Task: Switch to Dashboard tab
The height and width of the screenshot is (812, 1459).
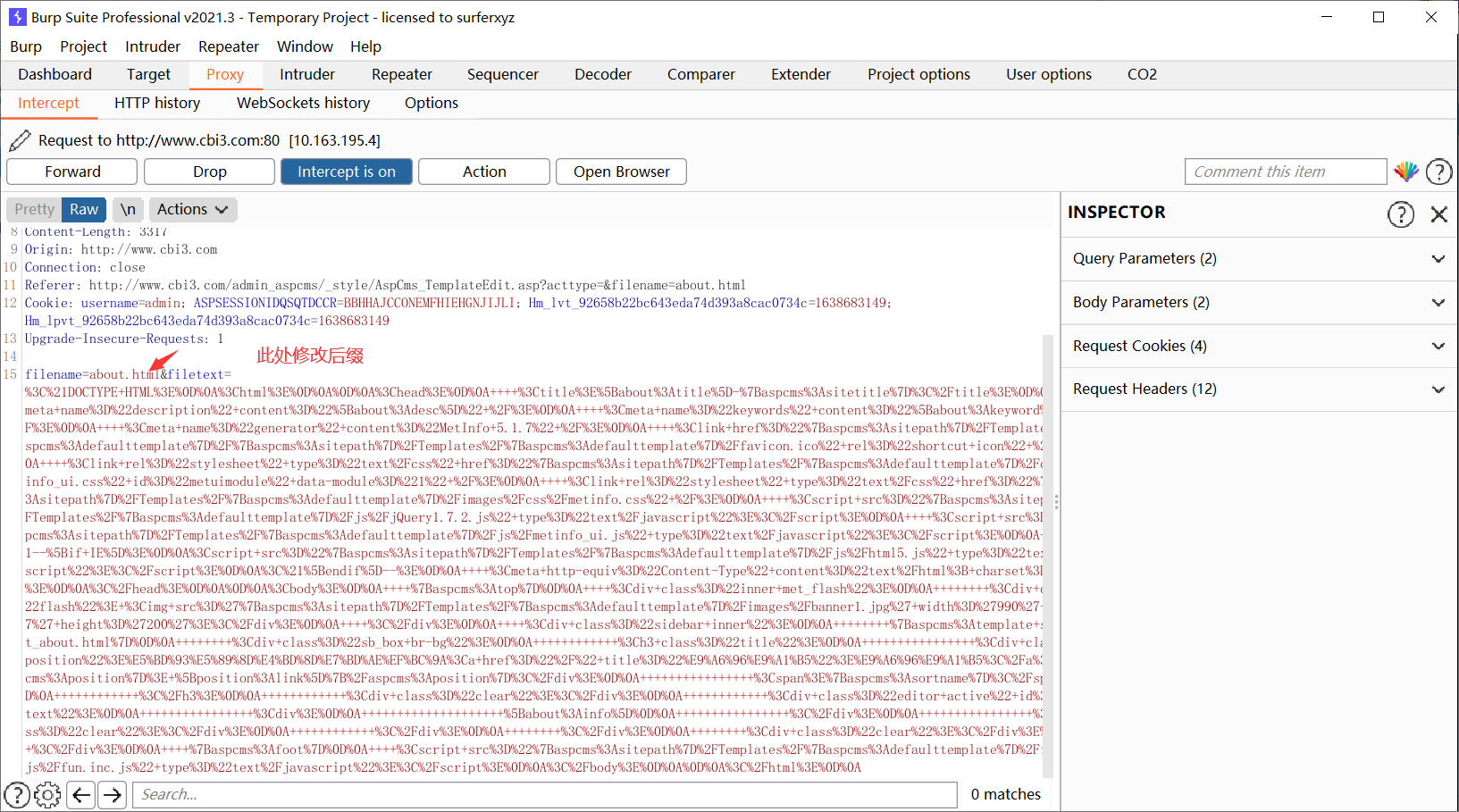Action: click(55, 74)
